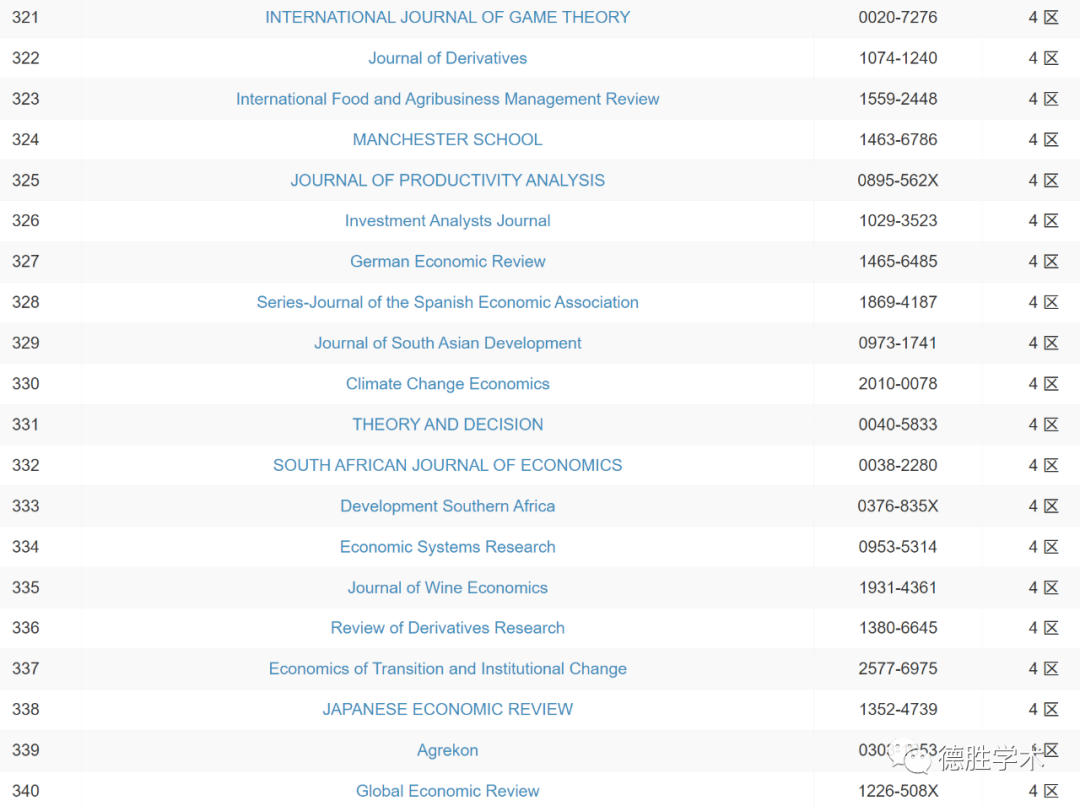Viewport: 1080px width, 806px height.
Task: Select ISSN 1465-6485 cell
Action: click(897, 261)
